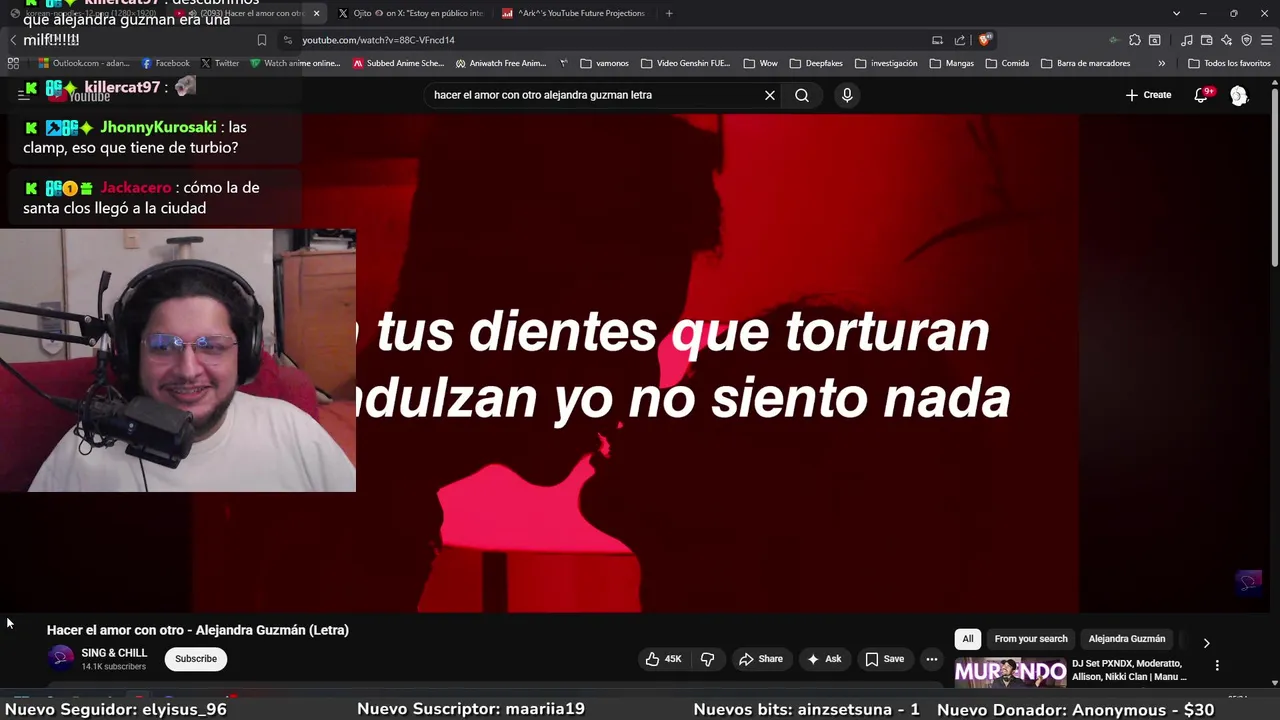
Task: Select the Alejandra Guzmán filter chip
Action: point(1127,639)
